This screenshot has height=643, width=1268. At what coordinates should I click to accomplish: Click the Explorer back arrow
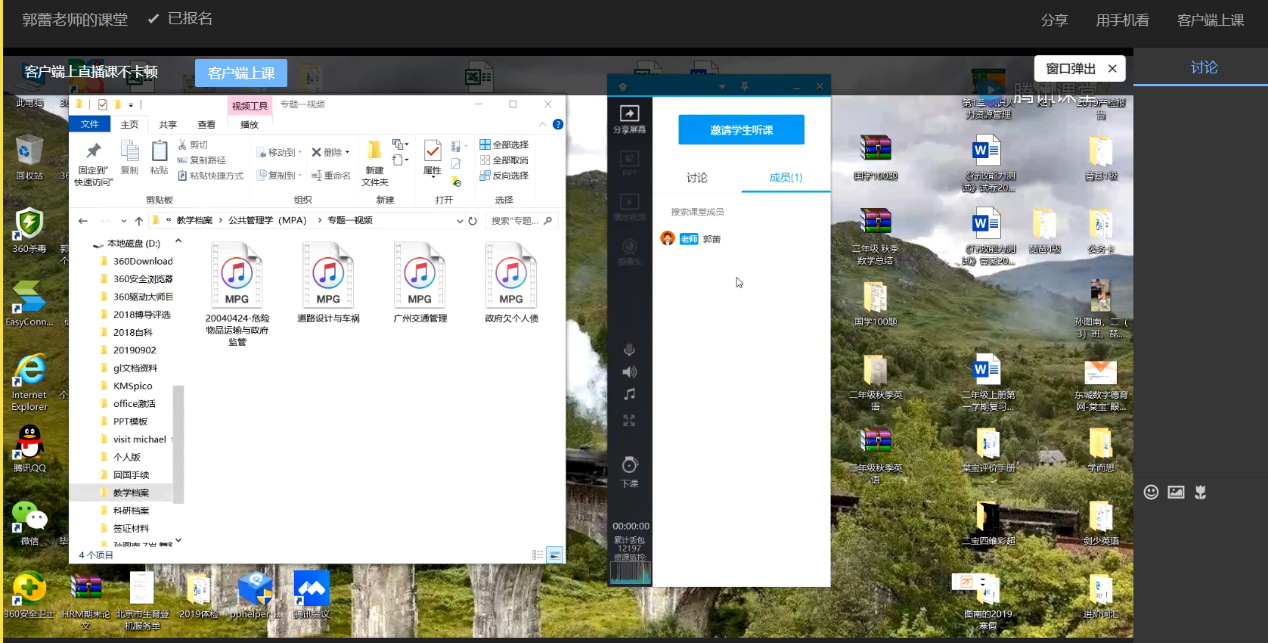point(84,220)
